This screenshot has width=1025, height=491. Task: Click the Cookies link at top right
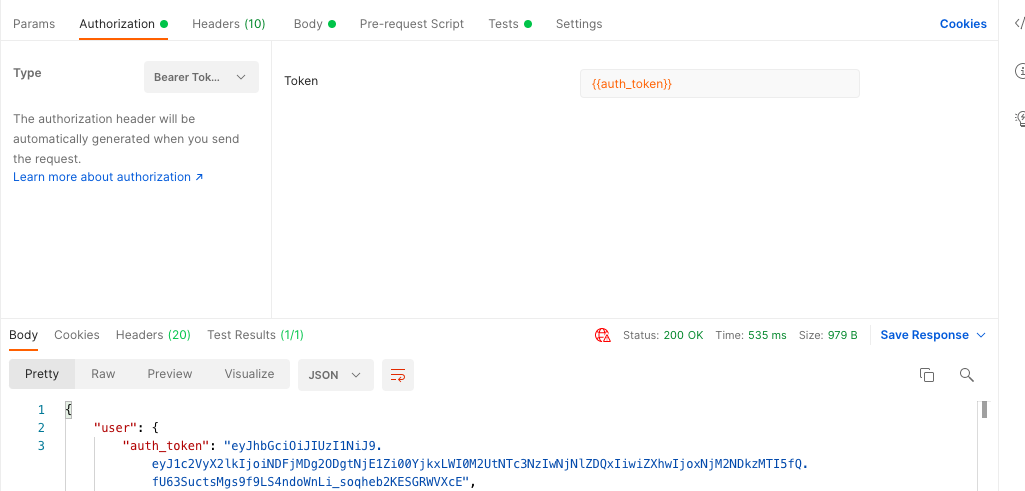pyautogui.click(x=962, y=24)
